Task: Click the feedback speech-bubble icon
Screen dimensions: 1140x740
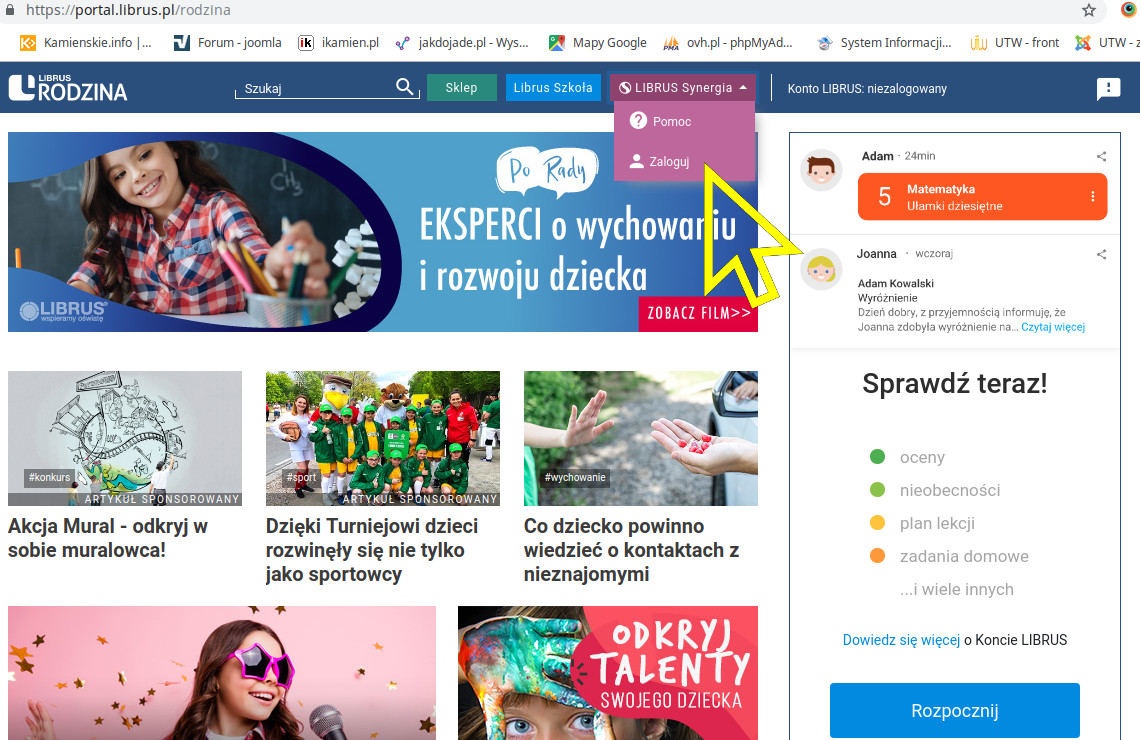Action: click(1108, 89)
